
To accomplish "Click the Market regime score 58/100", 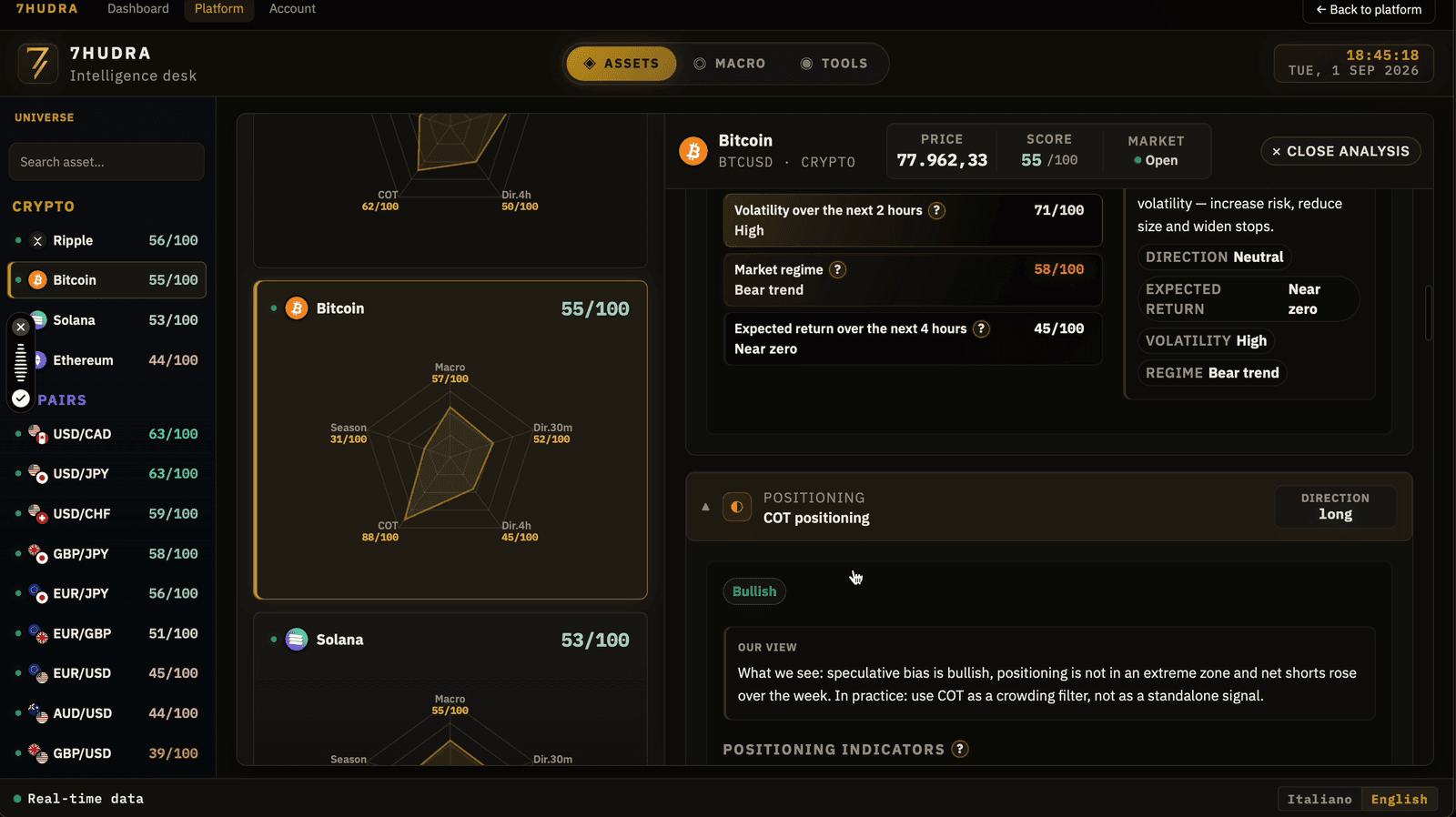I will click(1059, 269).
